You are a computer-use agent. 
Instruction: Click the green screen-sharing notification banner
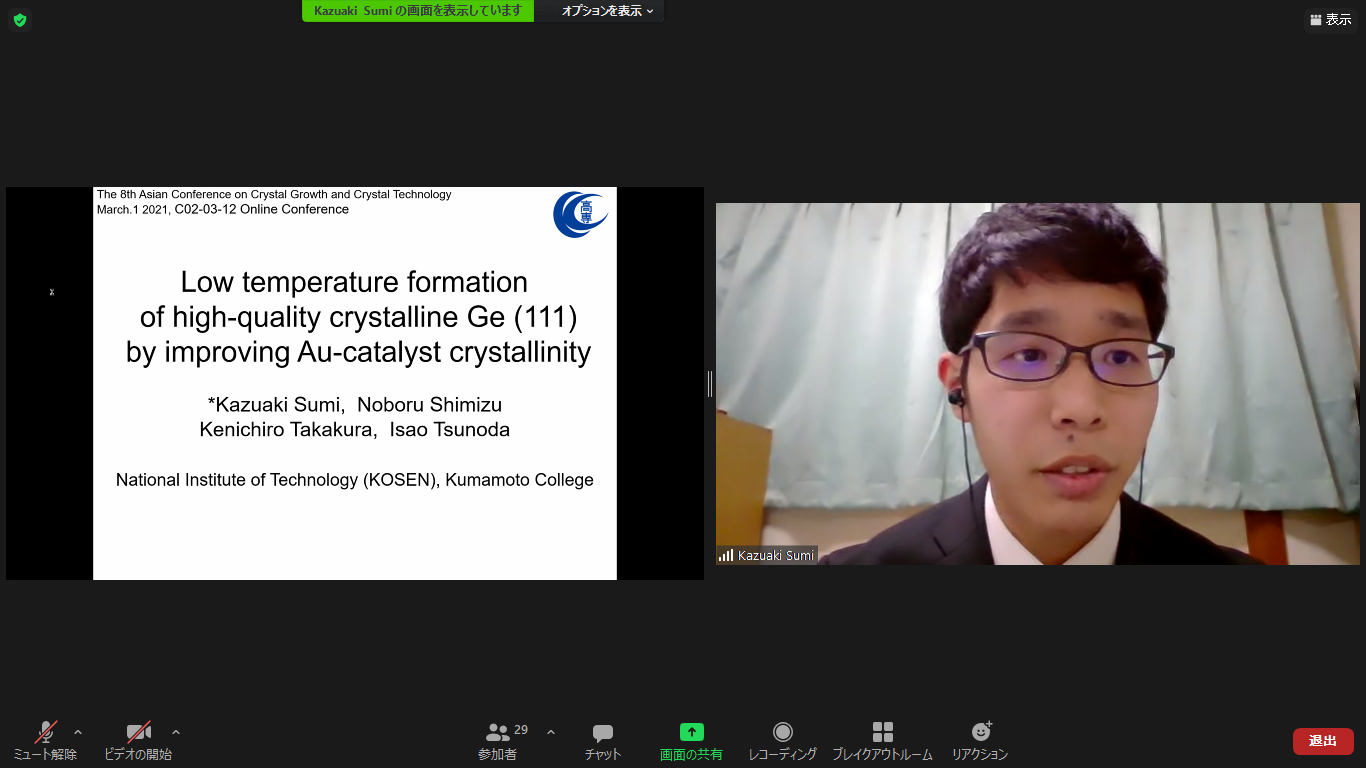click(418, 11)
